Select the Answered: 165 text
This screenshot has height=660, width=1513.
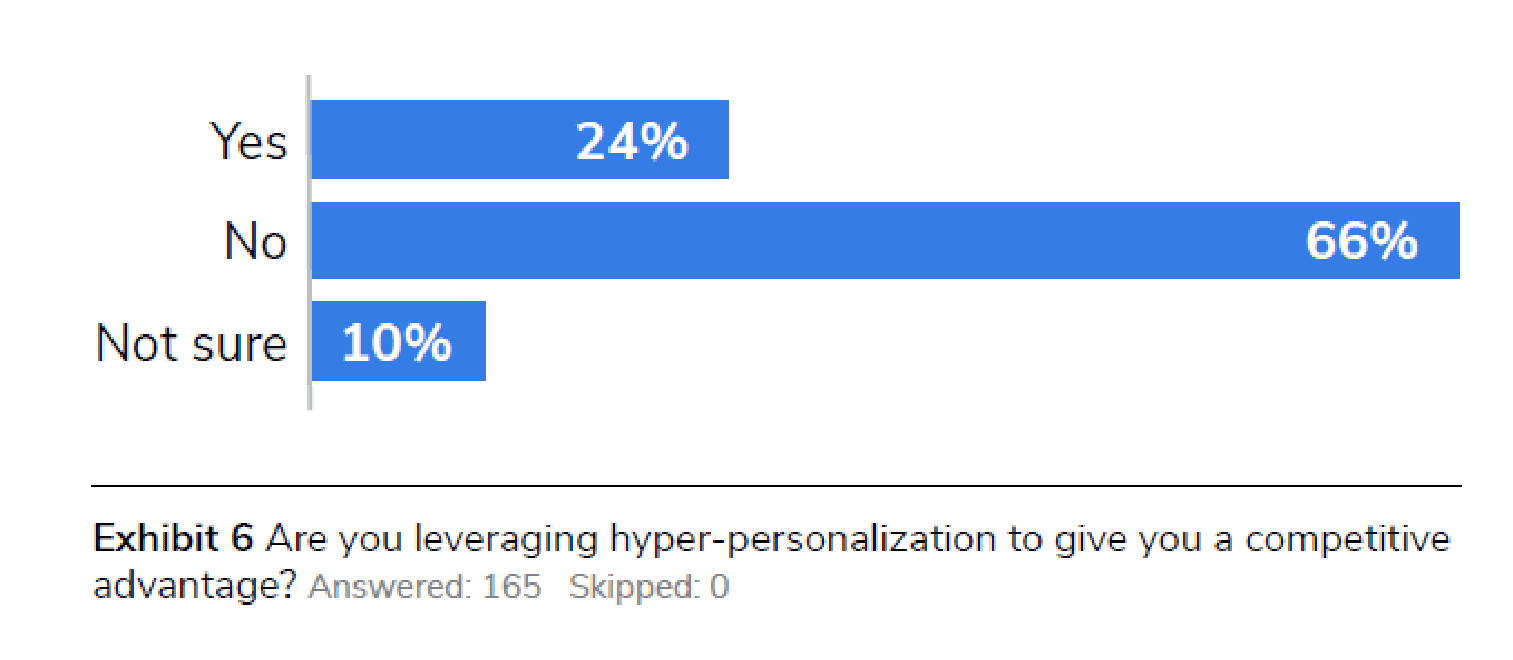[x=425, y=587]
